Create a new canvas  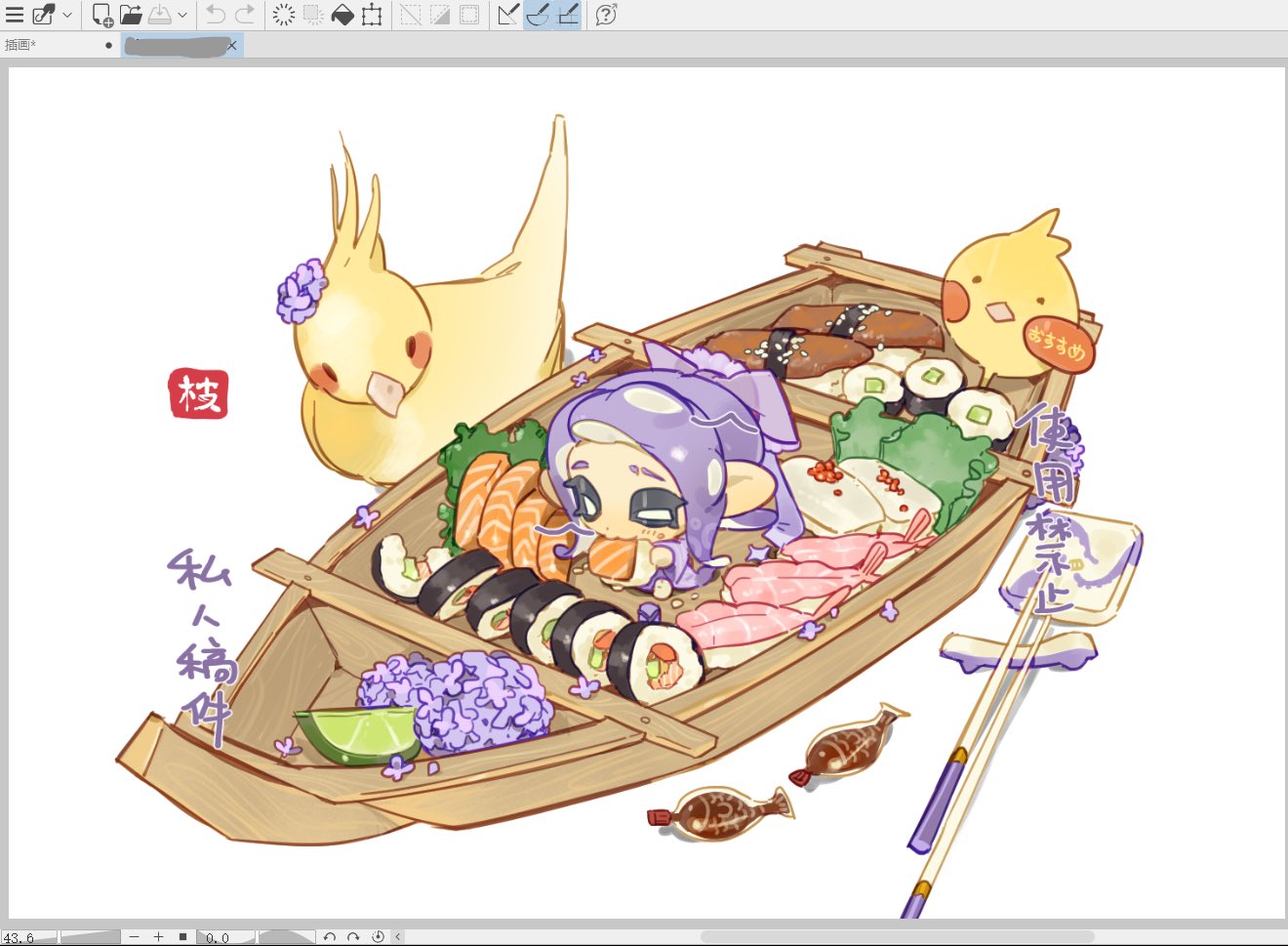pos(102,15)
